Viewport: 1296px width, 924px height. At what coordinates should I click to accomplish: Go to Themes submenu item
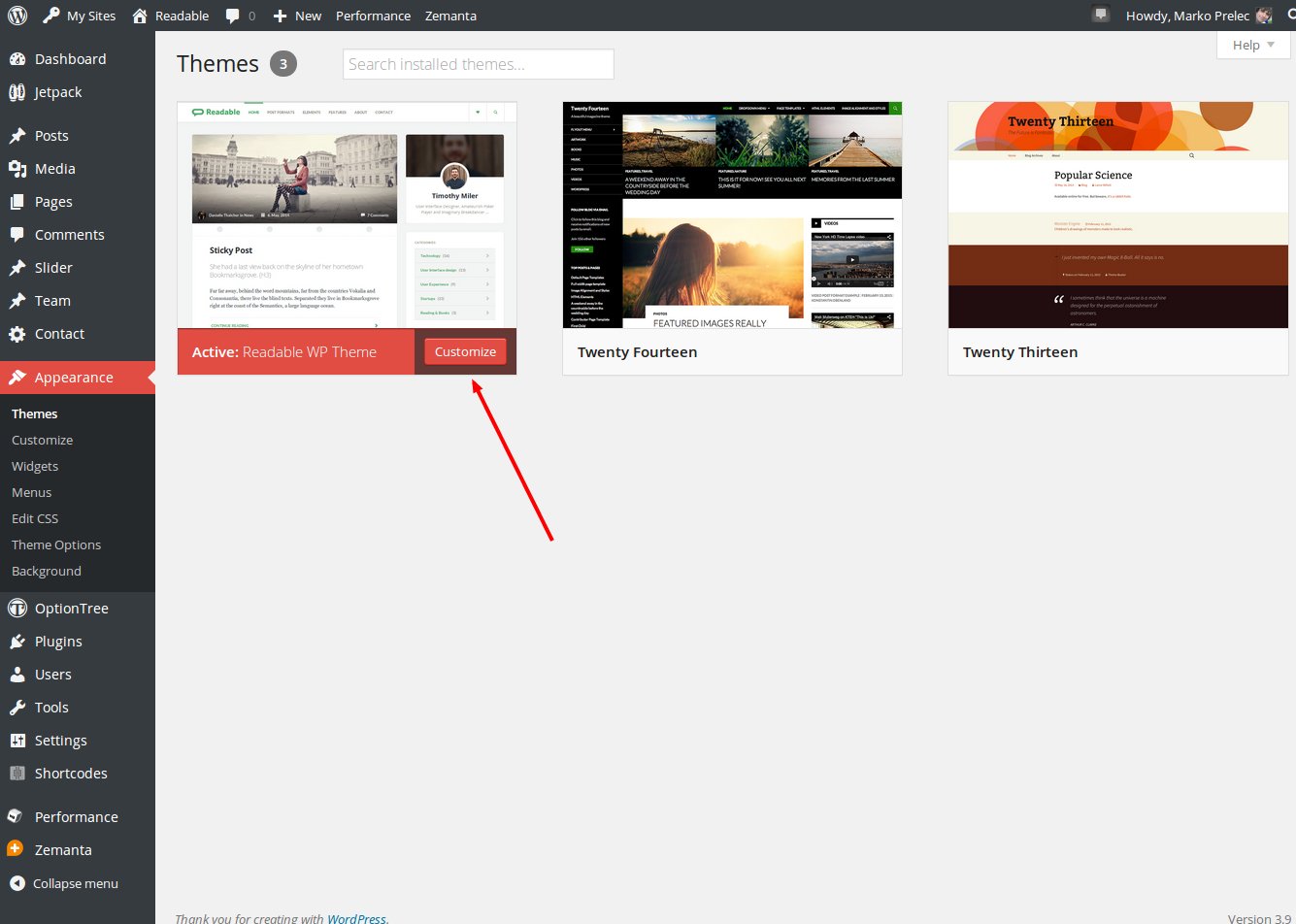coord(35,413)
